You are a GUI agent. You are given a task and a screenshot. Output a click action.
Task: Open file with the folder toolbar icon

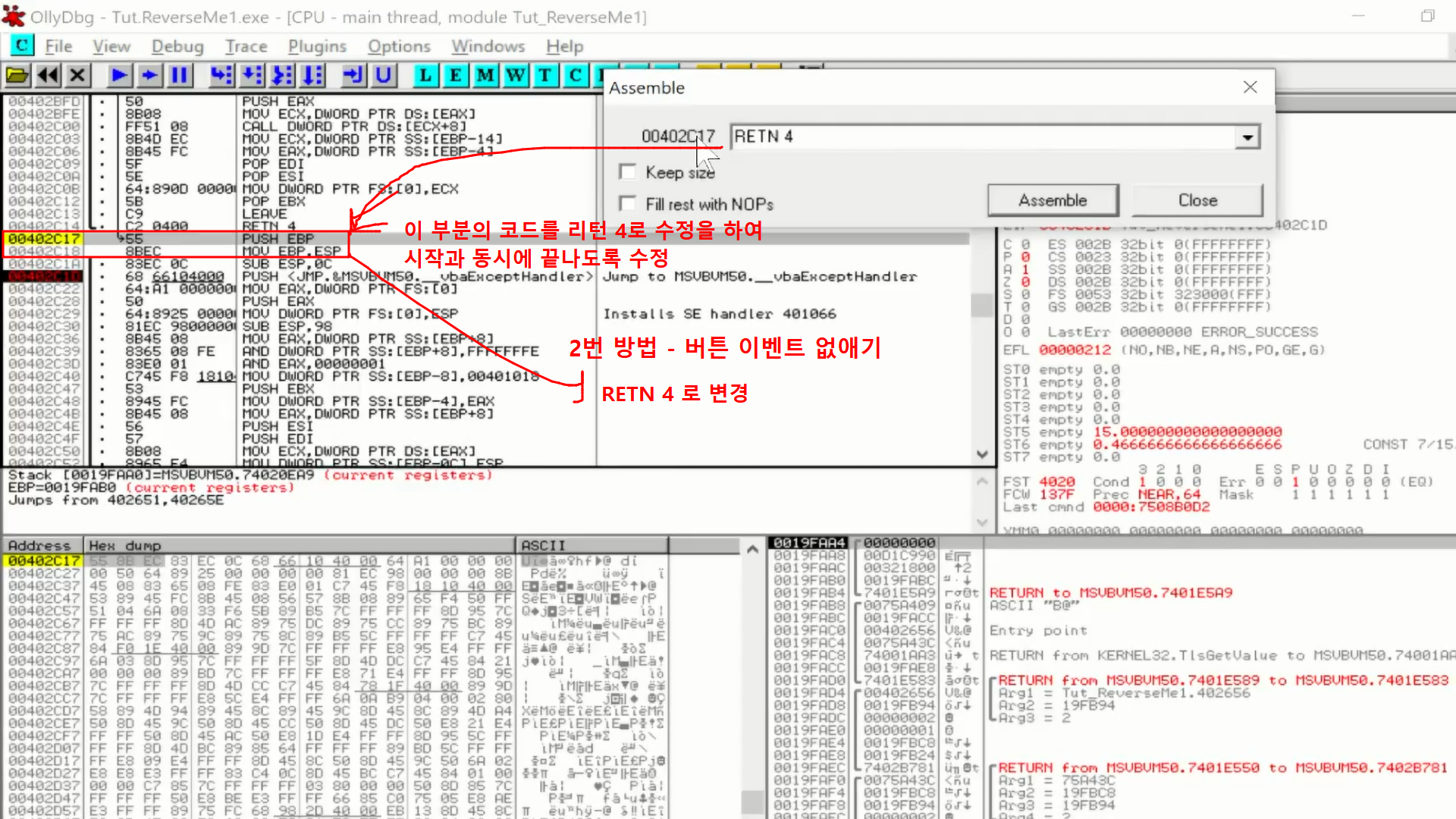click(17, 75)
